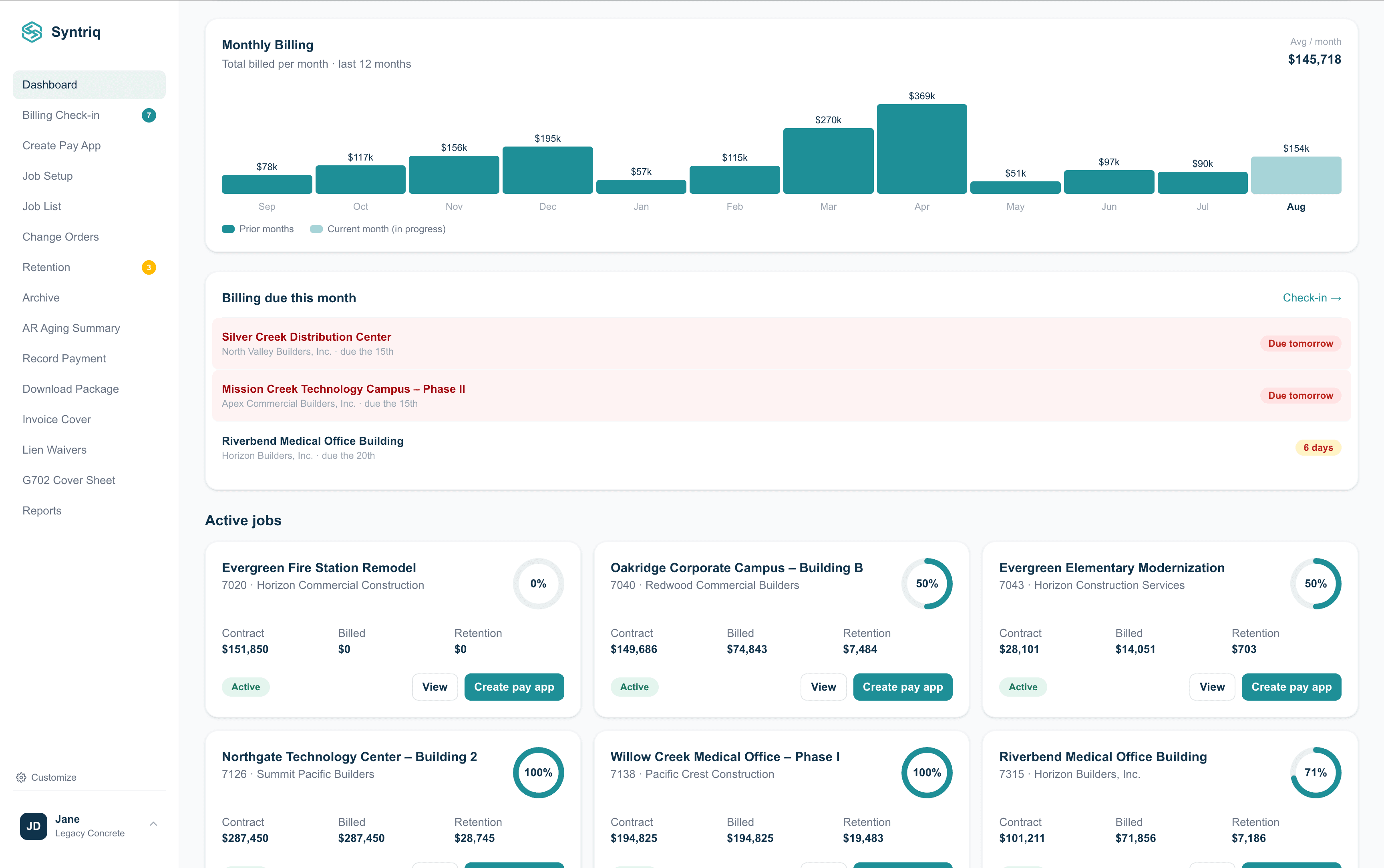Open the Archive section
This screenshot has height=868, width=1384.
[89, 298]
